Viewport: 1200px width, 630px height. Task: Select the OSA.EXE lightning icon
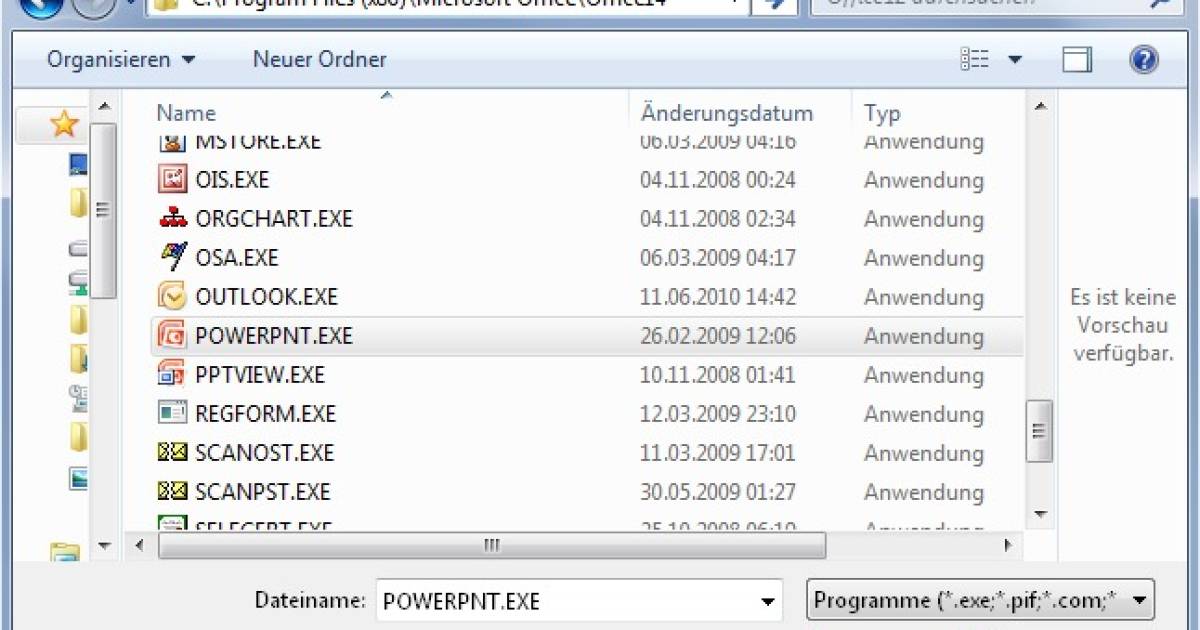point(171,257)
